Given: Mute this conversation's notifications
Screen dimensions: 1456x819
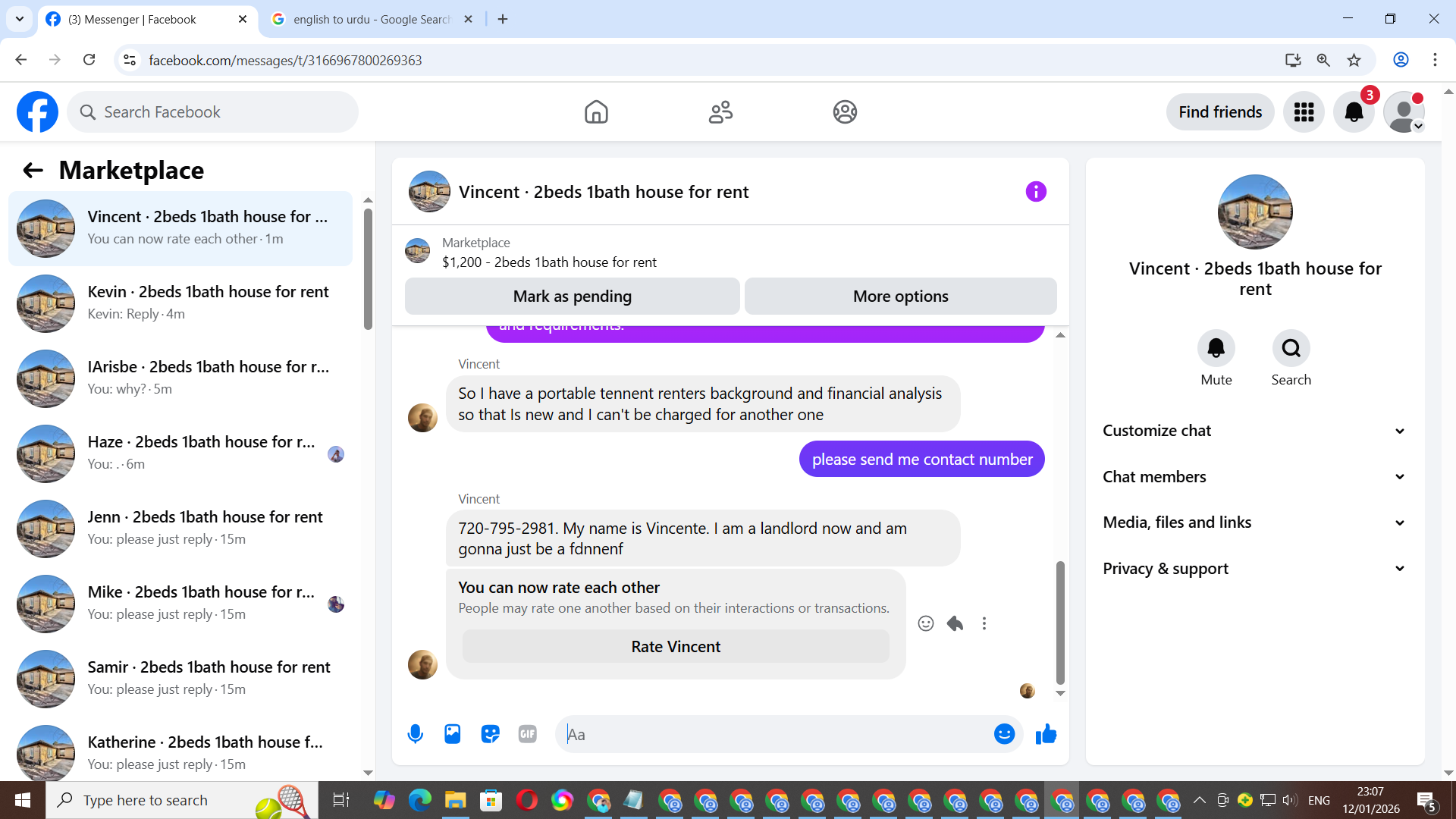Looking at the screenshot, I should point(1216,349).
